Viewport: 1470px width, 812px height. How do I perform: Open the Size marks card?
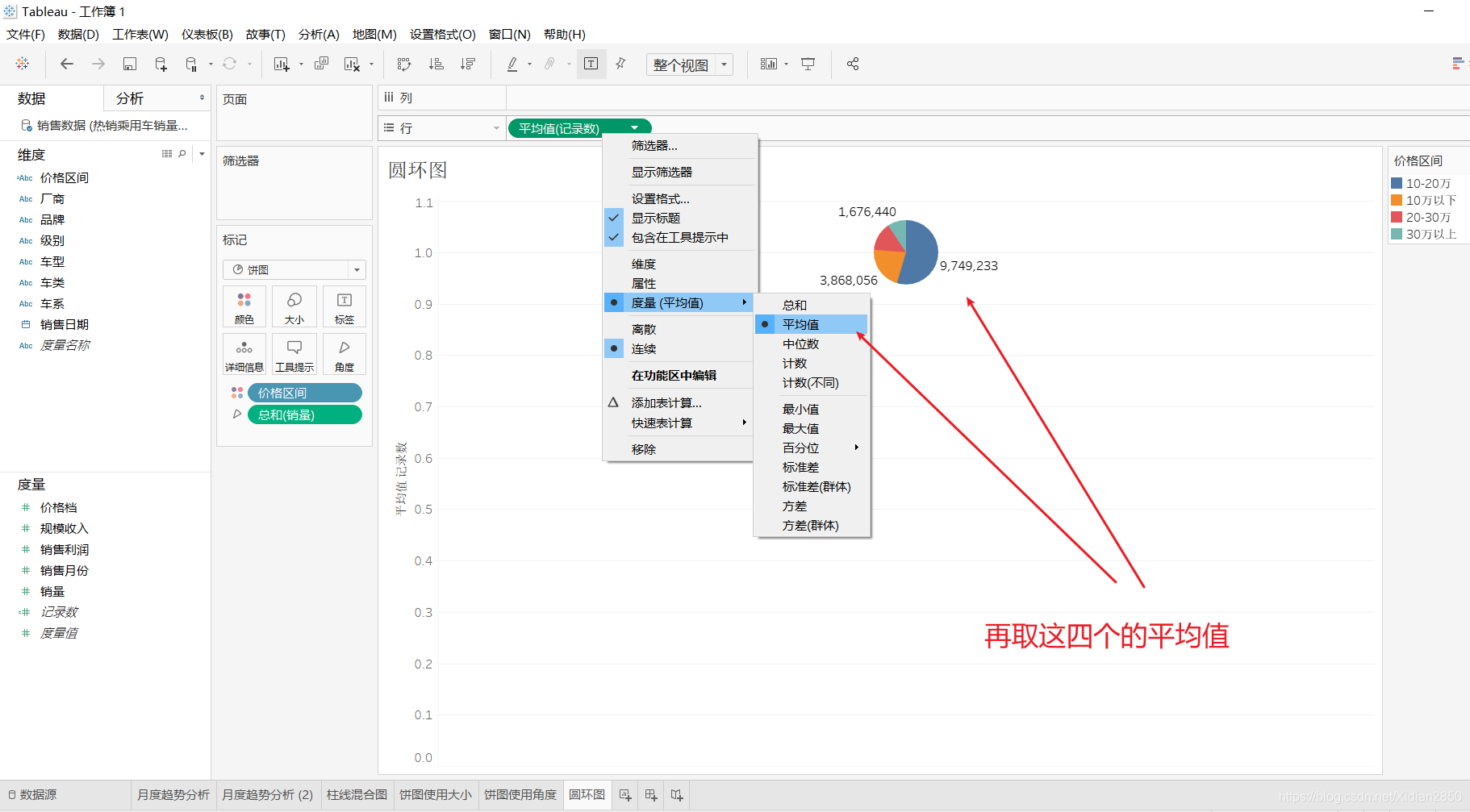click(294, 307)
